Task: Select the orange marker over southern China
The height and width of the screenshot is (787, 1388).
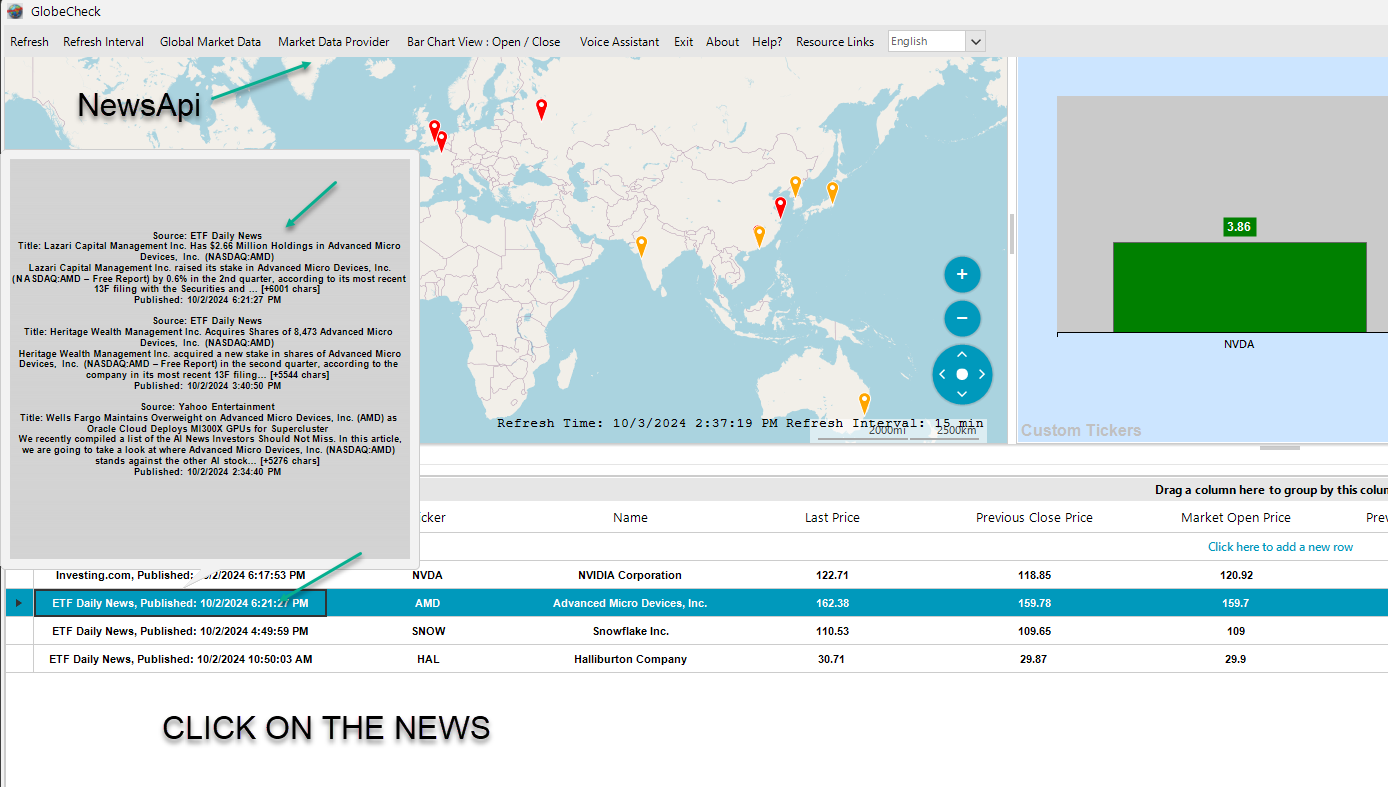Action: pos(759,236)
